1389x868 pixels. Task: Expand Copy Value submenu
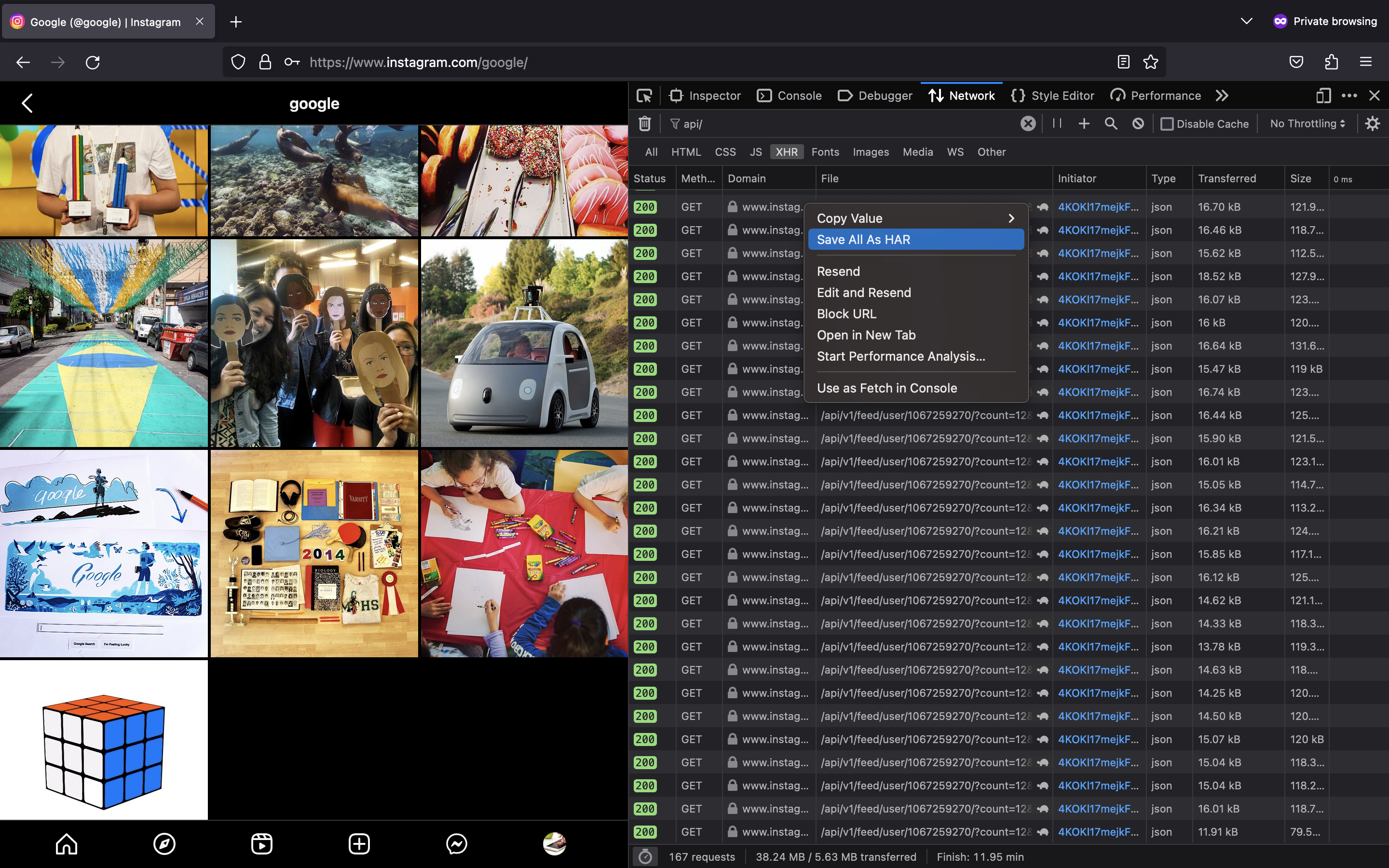click(916, 218)
